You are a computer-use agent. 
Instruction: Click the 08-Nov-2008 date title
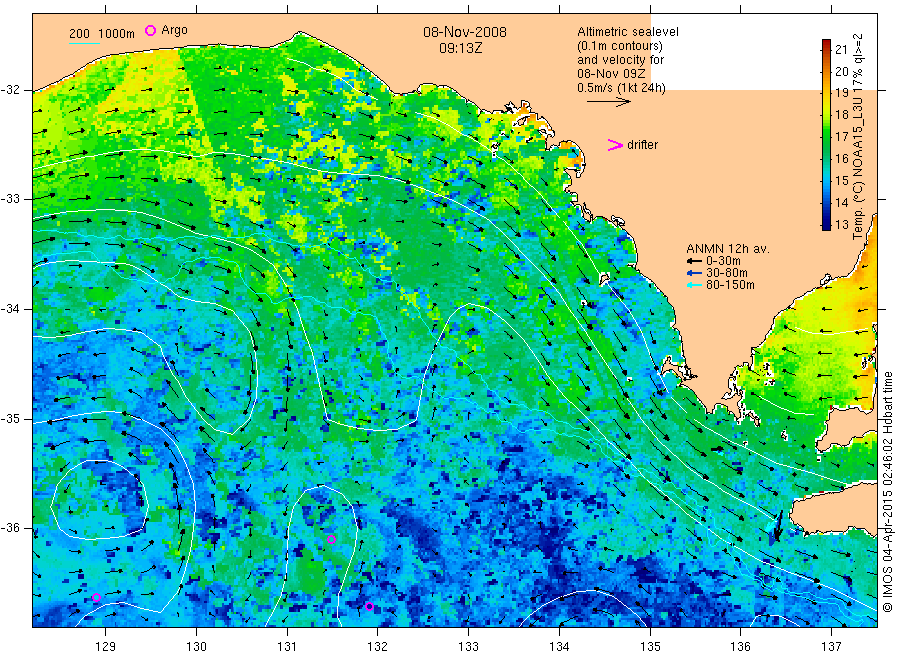[x=465, y=32]
